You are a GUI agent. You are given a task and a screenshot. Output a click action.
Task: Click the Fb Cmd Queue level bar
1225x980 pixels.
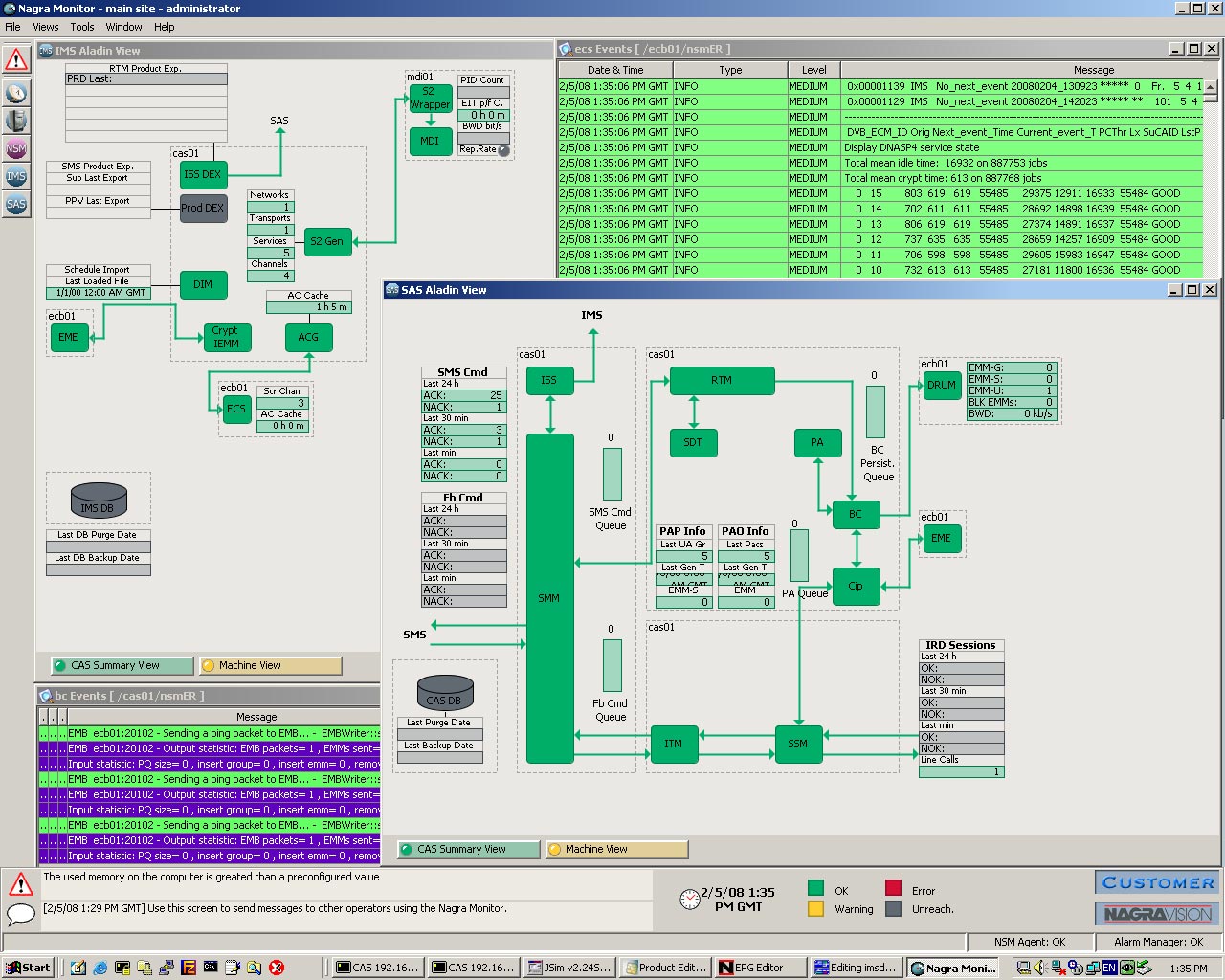(x=612, y=666)
